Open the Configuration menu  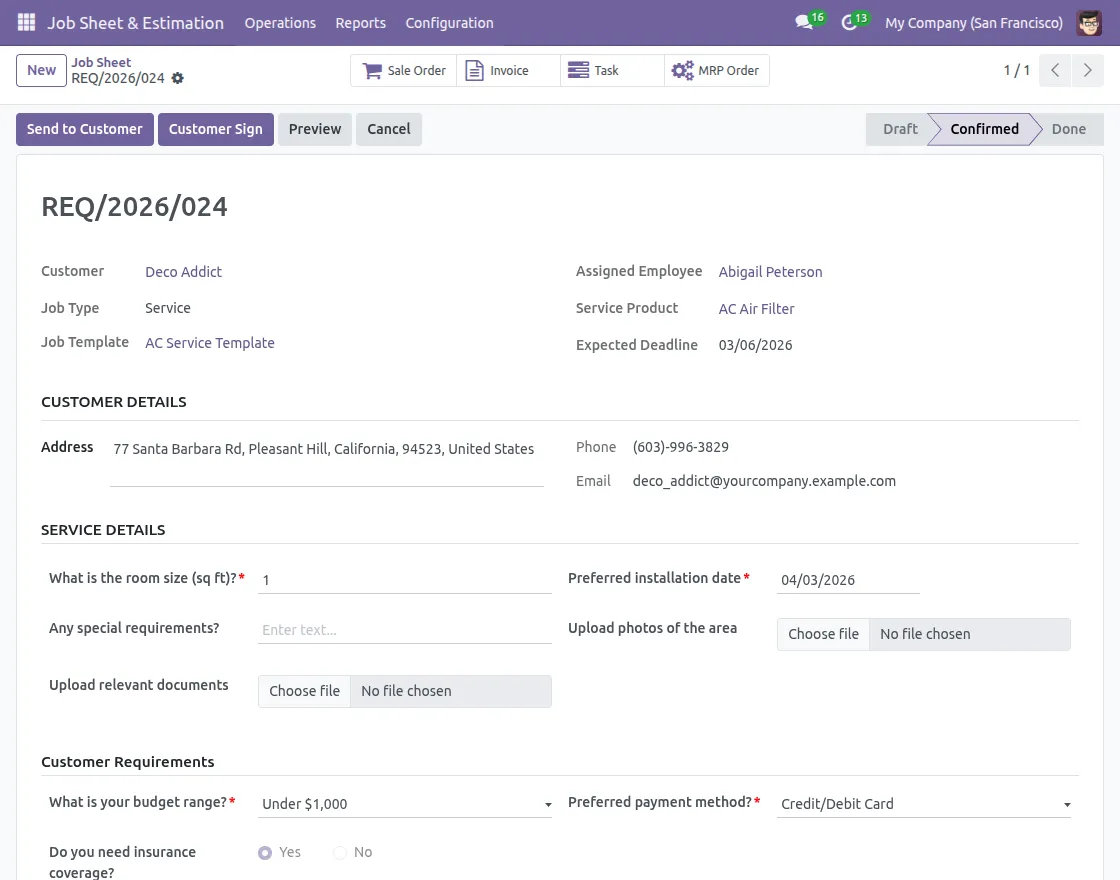449,23
